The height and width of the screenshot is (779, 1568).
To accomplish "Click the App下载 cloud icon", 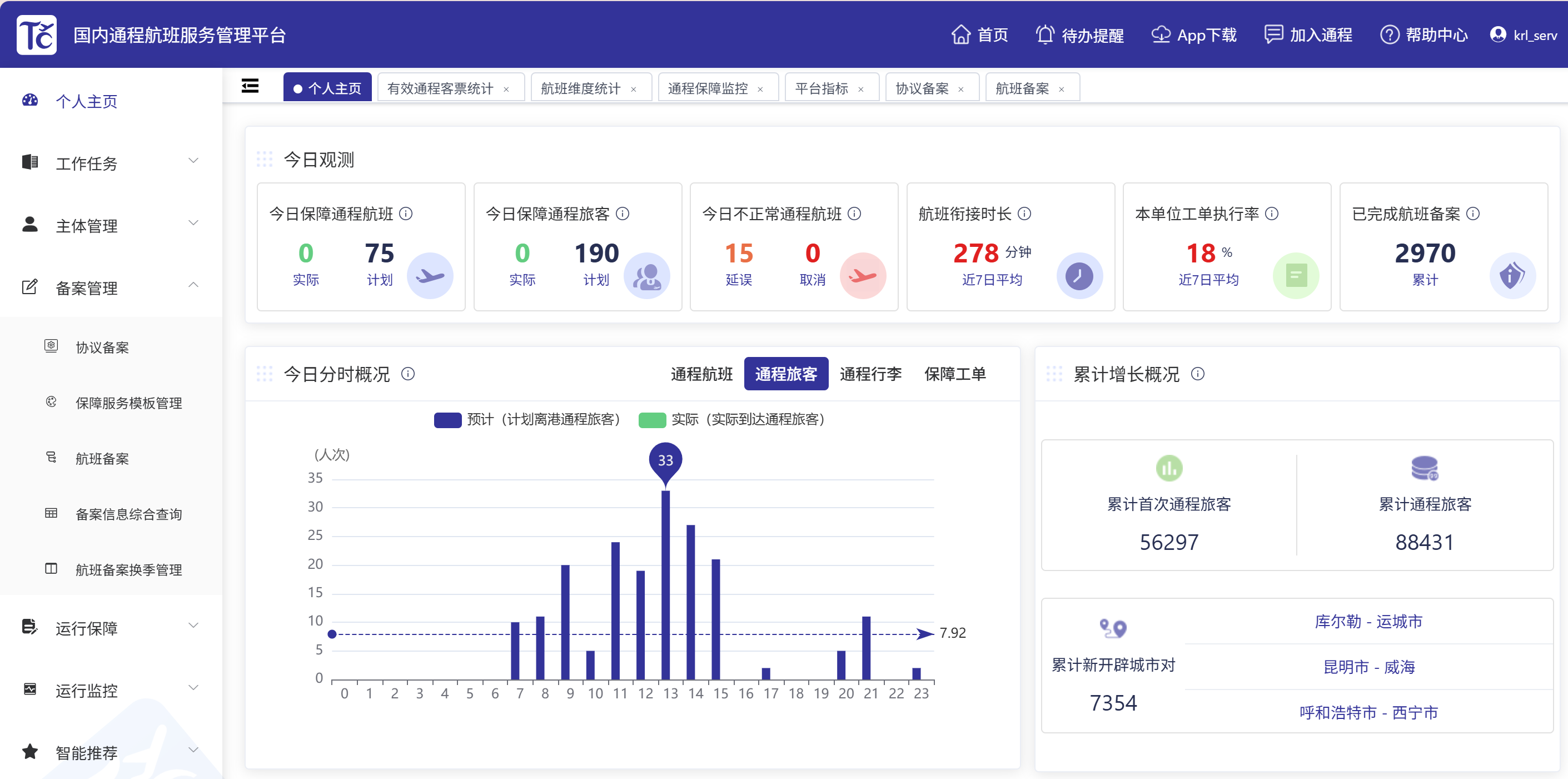I will pyautogui.click(x=1160, y=34).
